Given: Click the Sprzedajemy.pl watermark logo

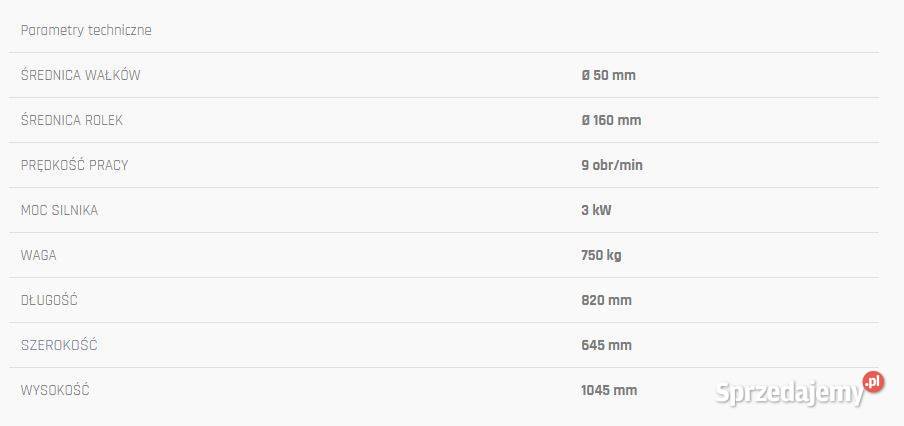Looking at the screenshot, I should coord(800,390).
